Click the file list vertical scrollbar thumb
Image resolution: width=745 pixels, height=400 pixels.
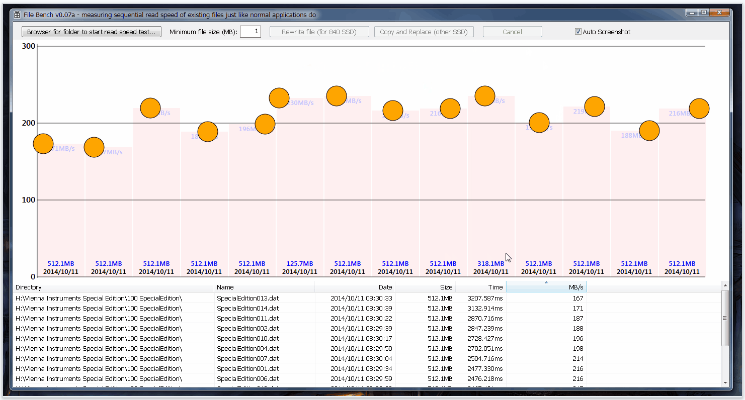pos(725,318)
